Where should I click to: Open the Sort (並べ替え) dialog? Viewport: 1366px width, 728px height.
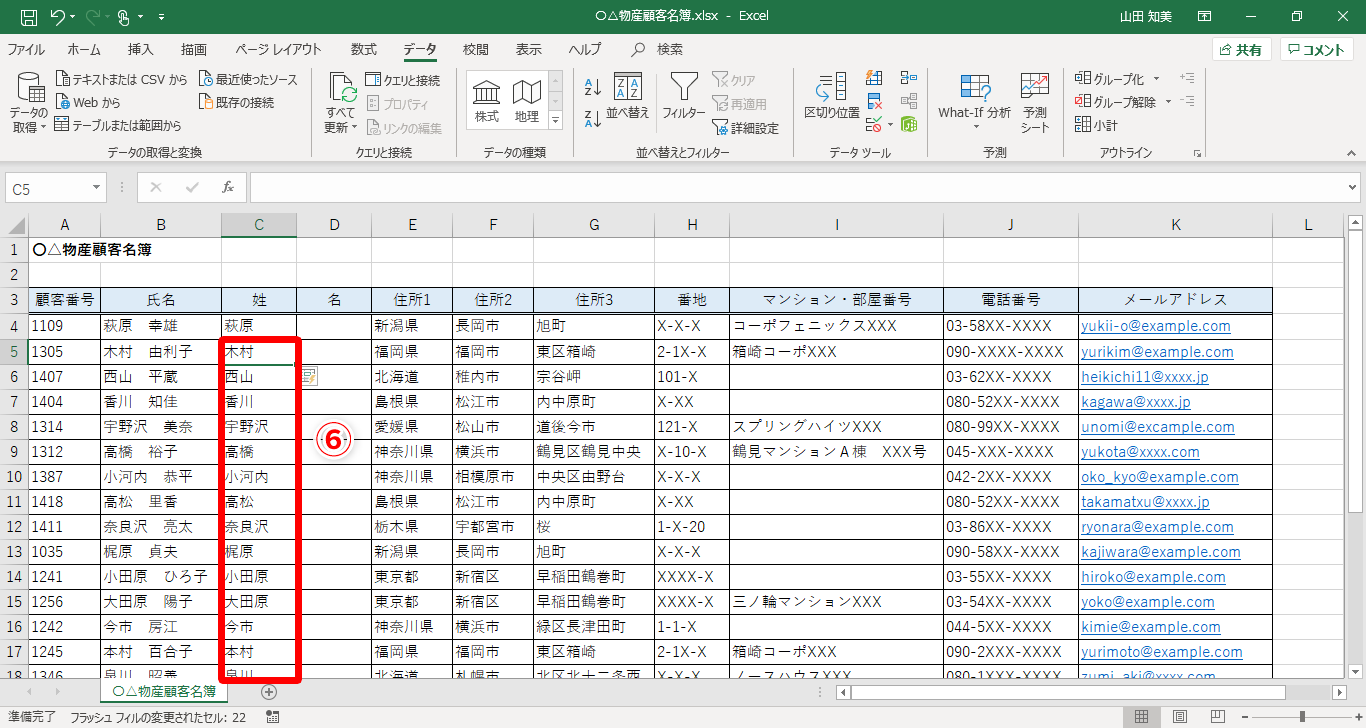tap(628, 97)
